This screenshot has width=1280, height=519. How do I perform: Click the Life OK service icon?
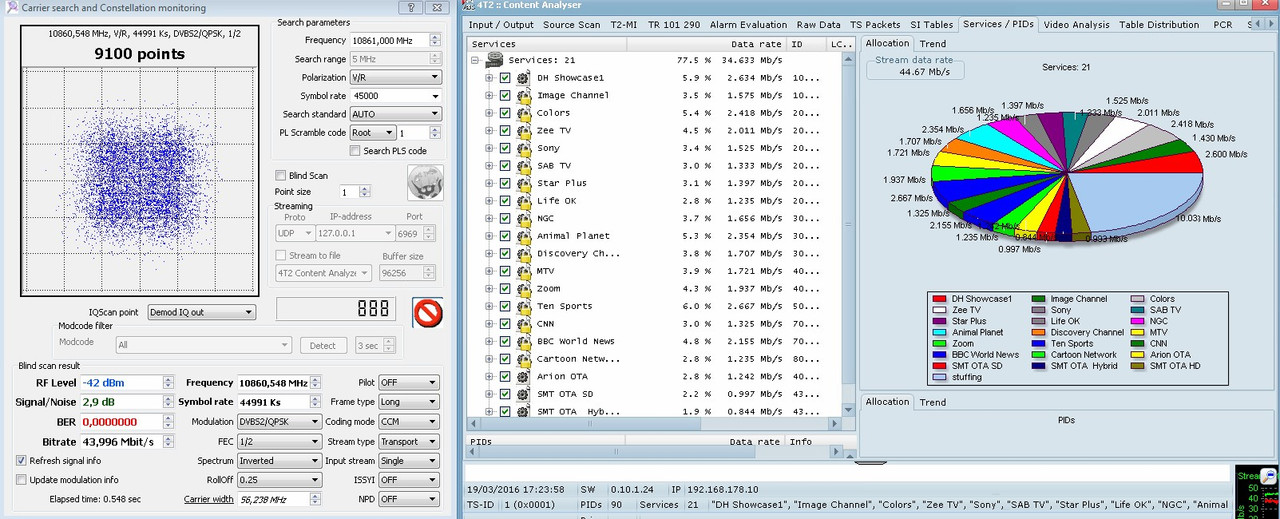coord(523,201)
